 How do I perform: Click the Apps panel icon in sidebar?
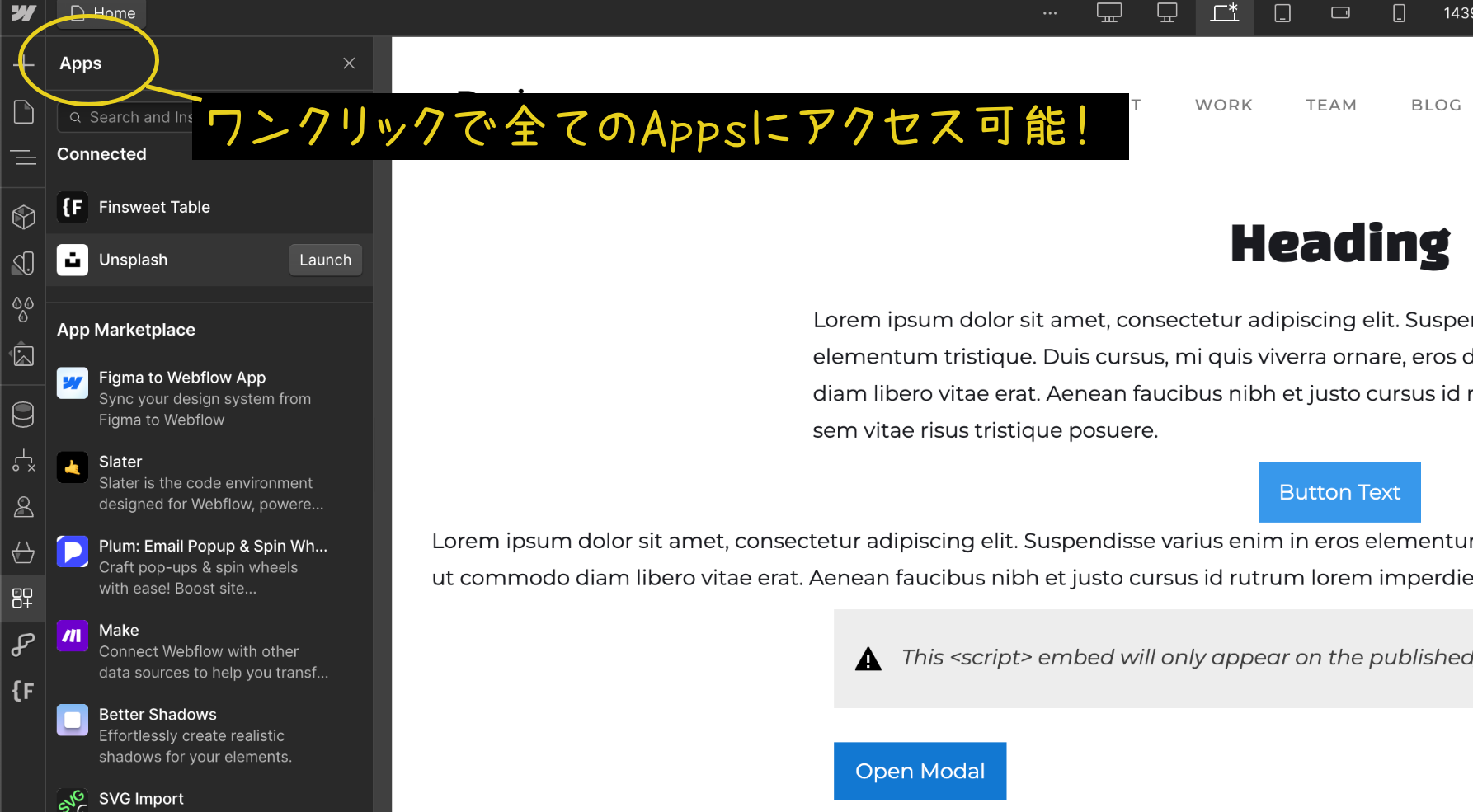pyautogui.click(x=23, y=598)
